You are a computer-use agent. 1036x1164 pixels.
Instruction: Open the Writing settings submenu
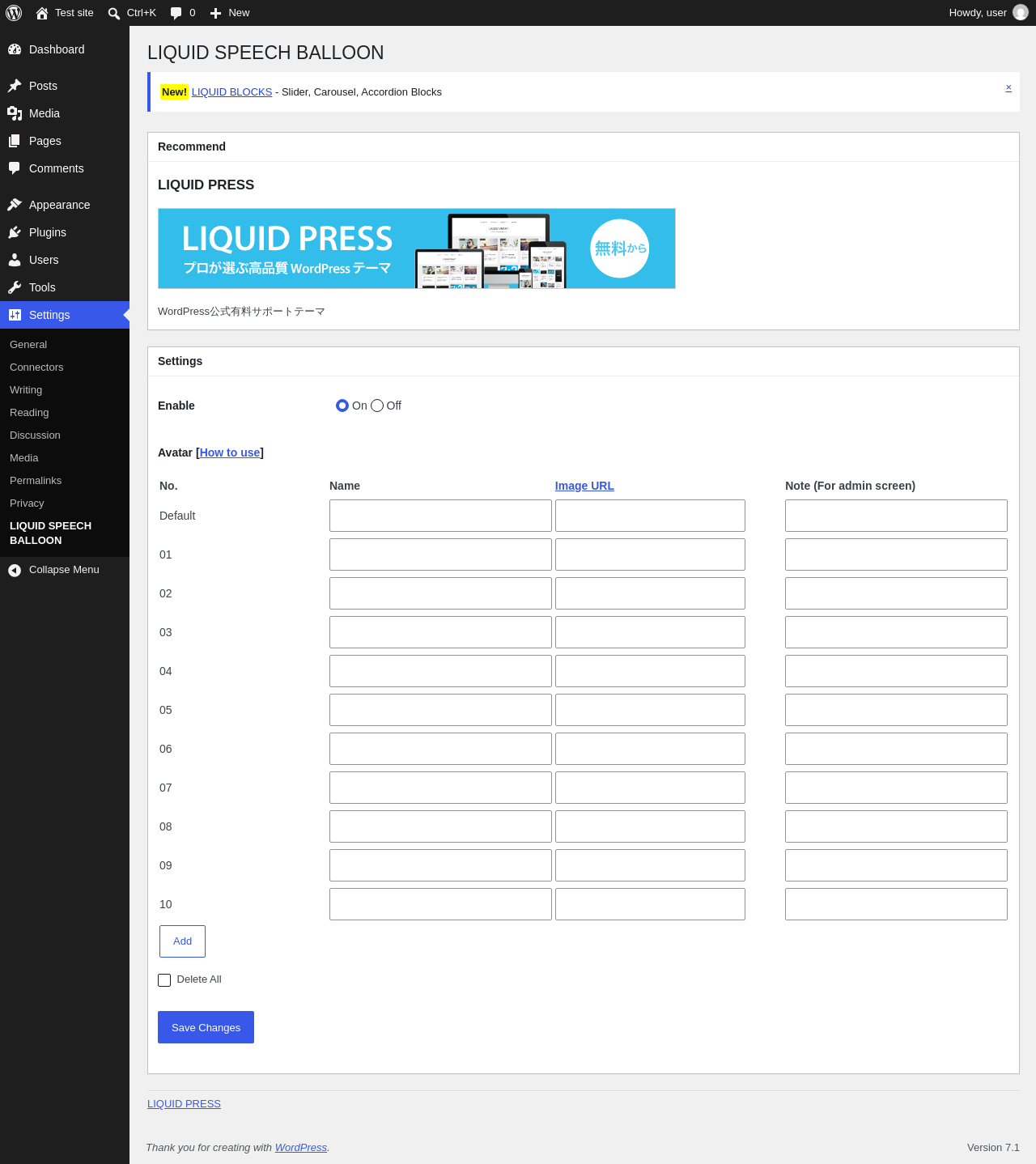(26, 390)
